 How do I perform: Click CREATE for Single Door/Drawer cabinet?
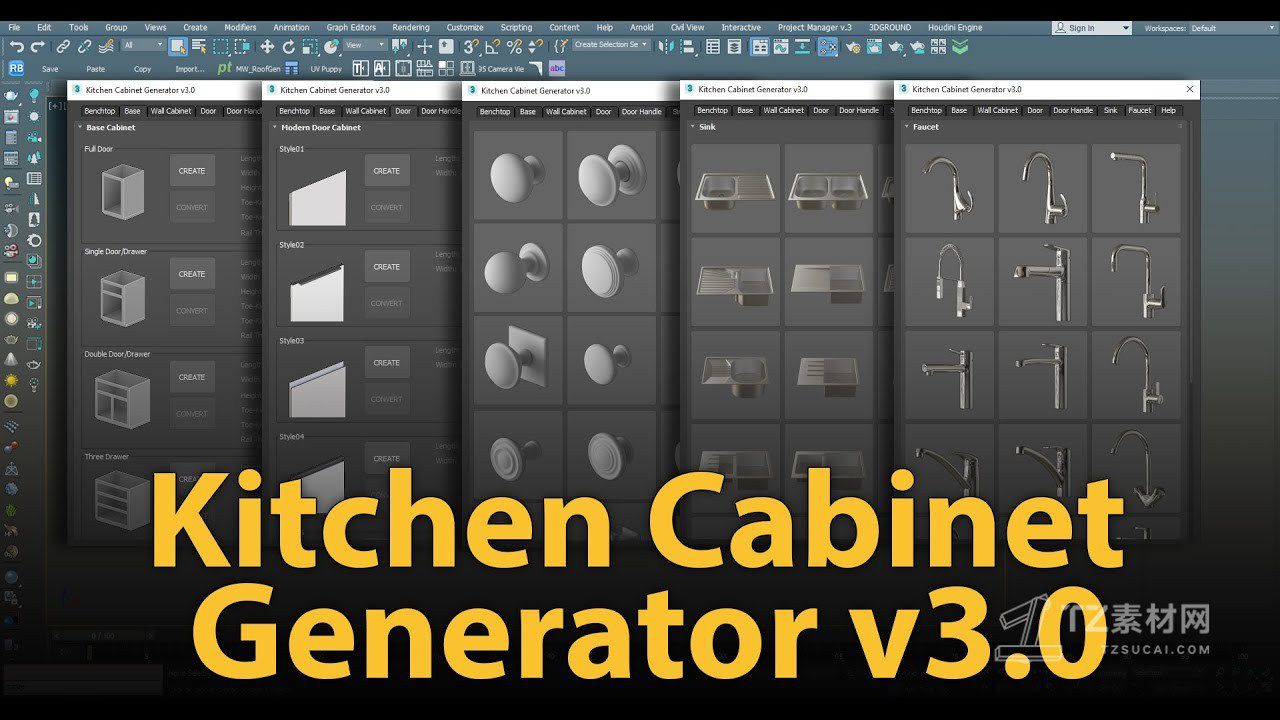(192, 274)
